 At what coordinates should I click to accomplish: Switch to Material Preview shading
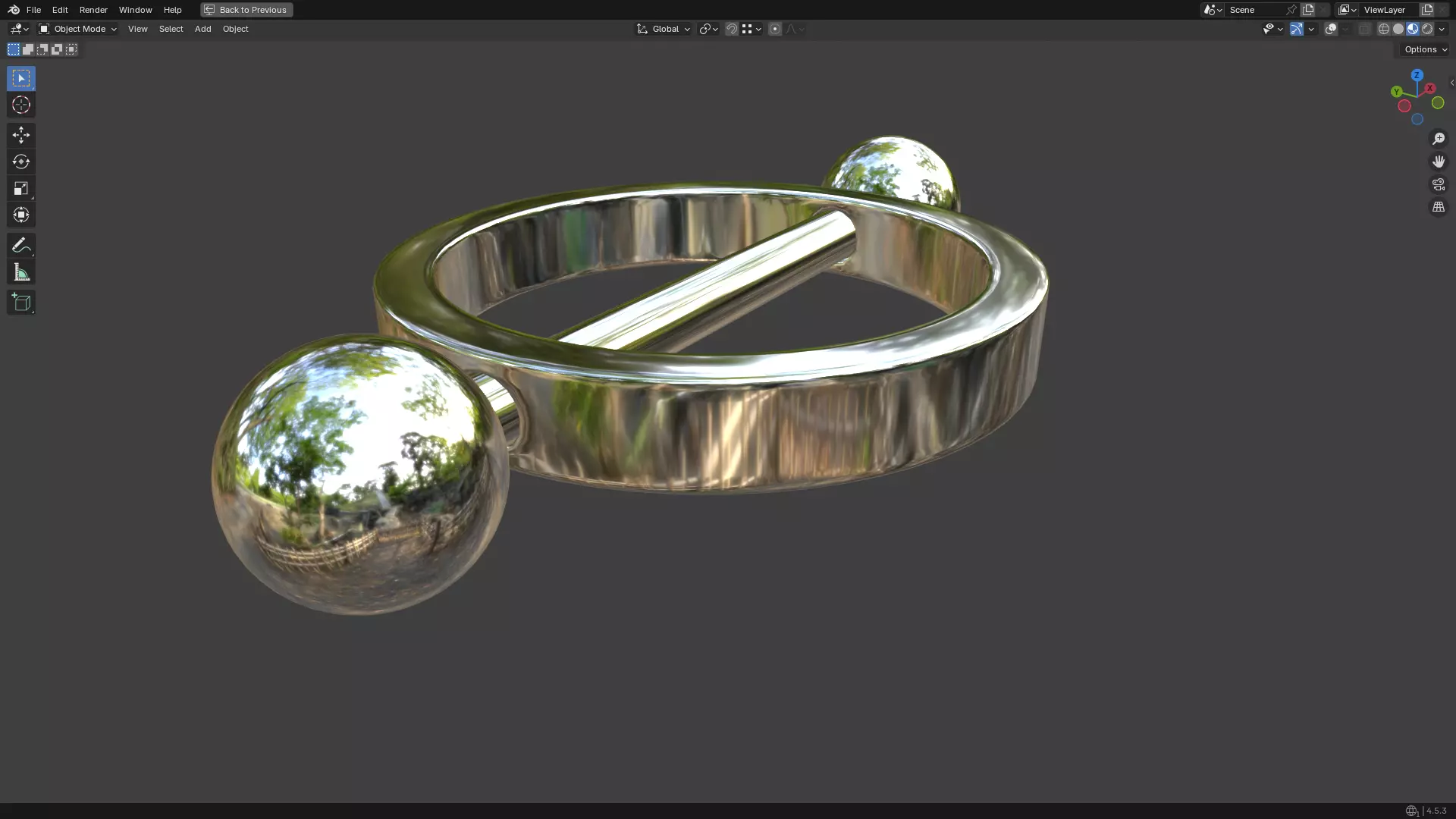click(x=1413, y=29)
